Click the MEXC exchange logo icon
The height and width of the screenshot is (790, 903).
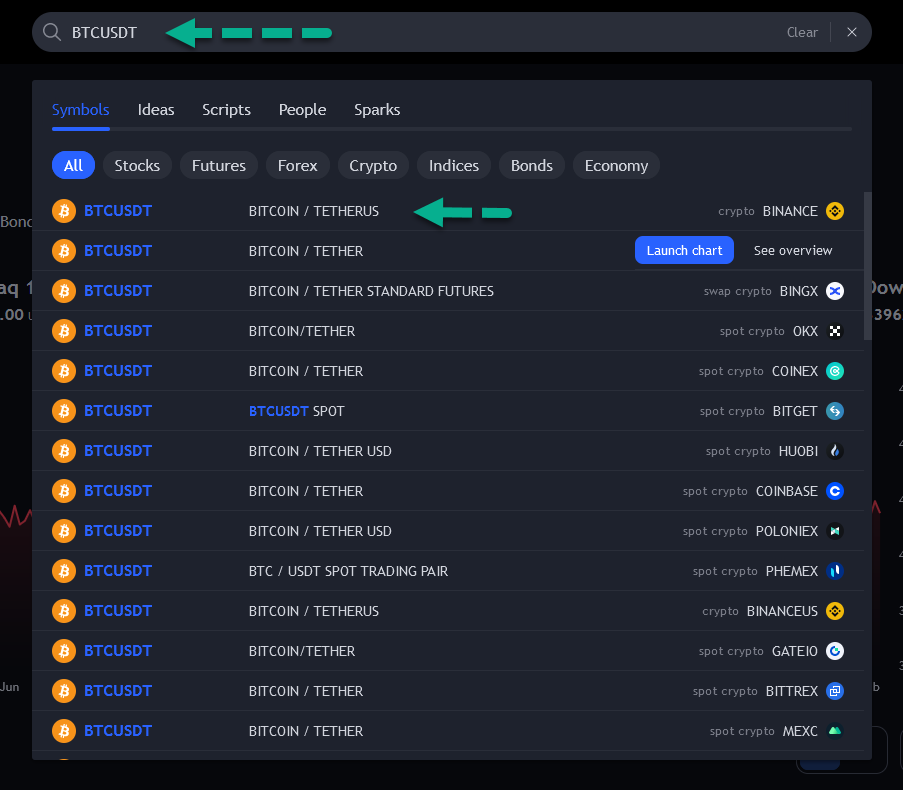834,731
